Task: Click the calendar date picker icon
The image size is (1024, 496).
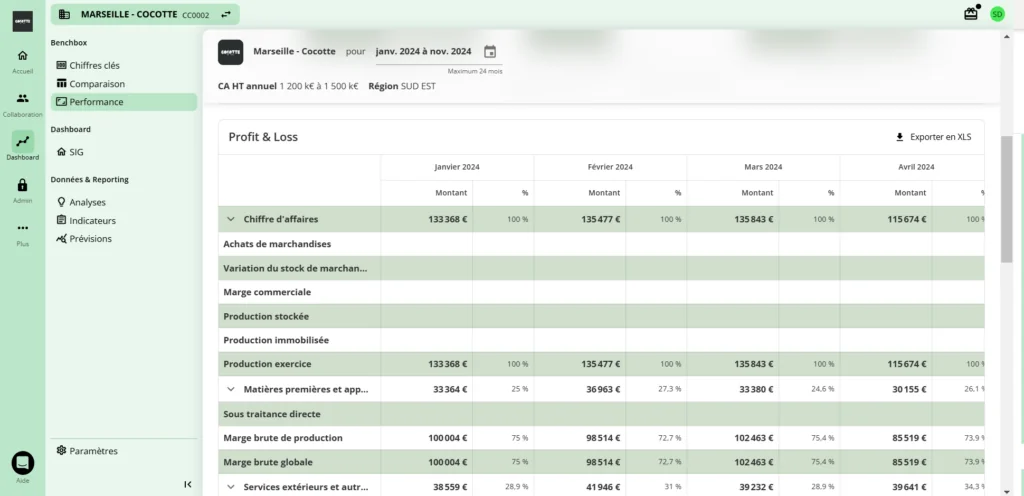Action: 490,52
